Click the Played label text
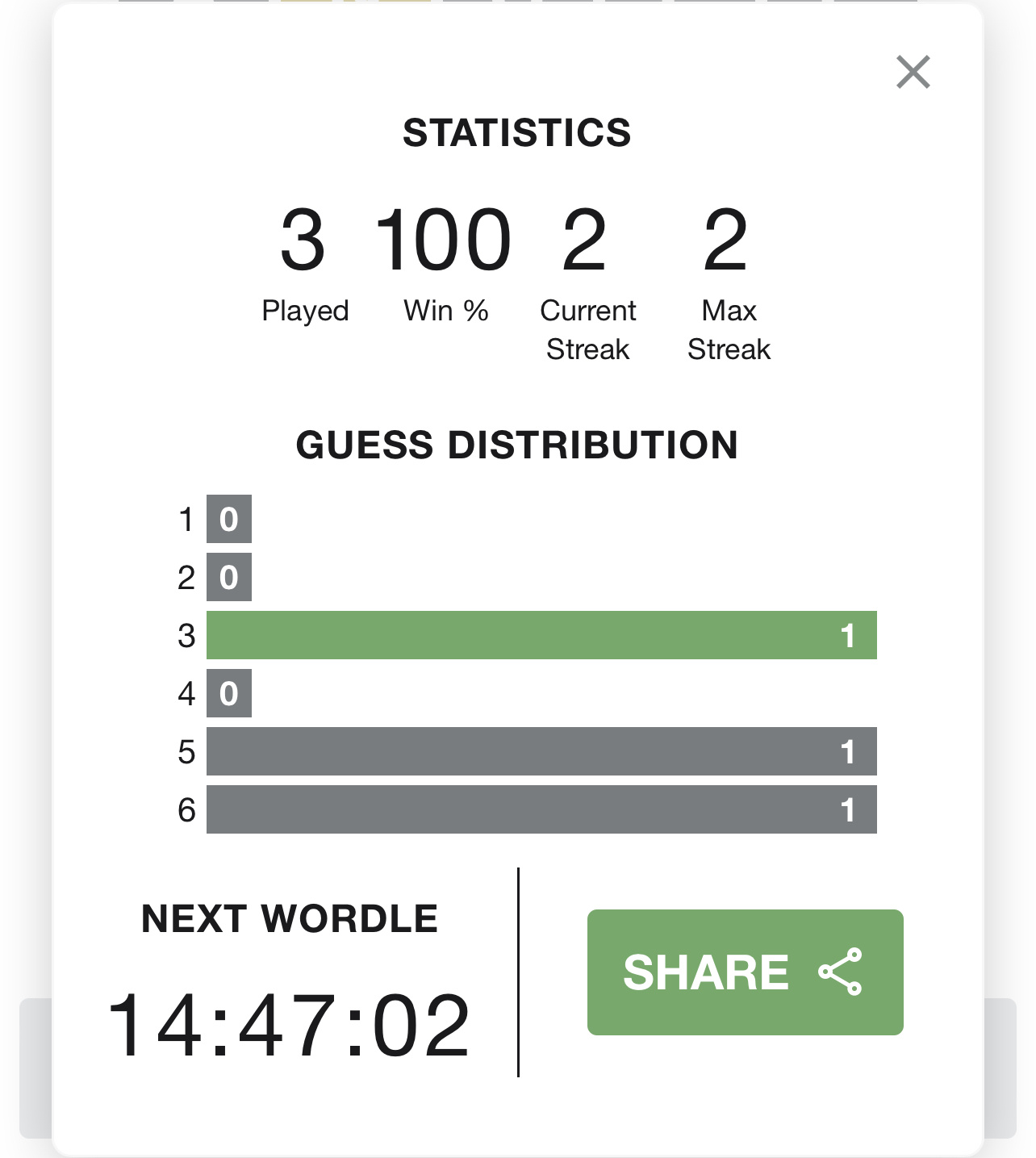This screenshot has width=1036, height=1158. click(305, 311)
